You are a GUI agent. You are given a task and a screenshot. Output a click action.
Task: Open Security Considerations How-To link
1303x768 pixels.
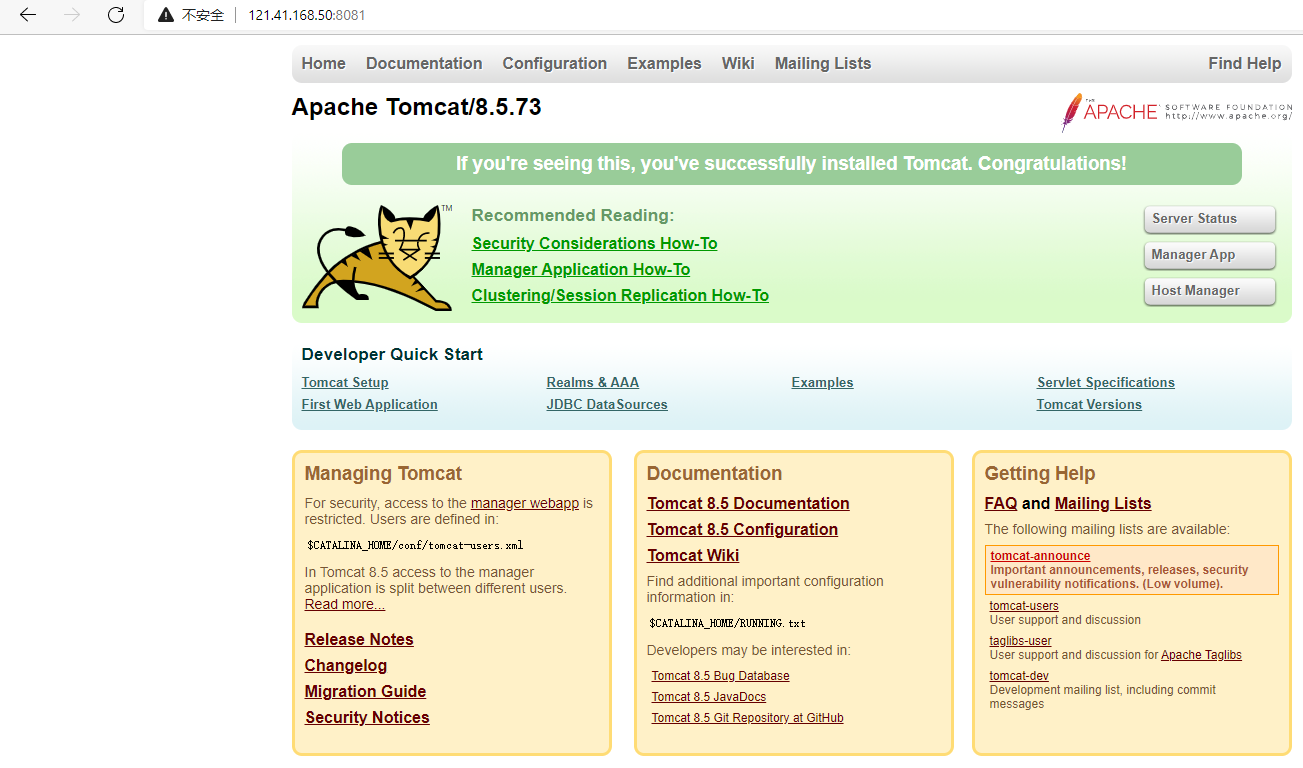click(595, 244)
